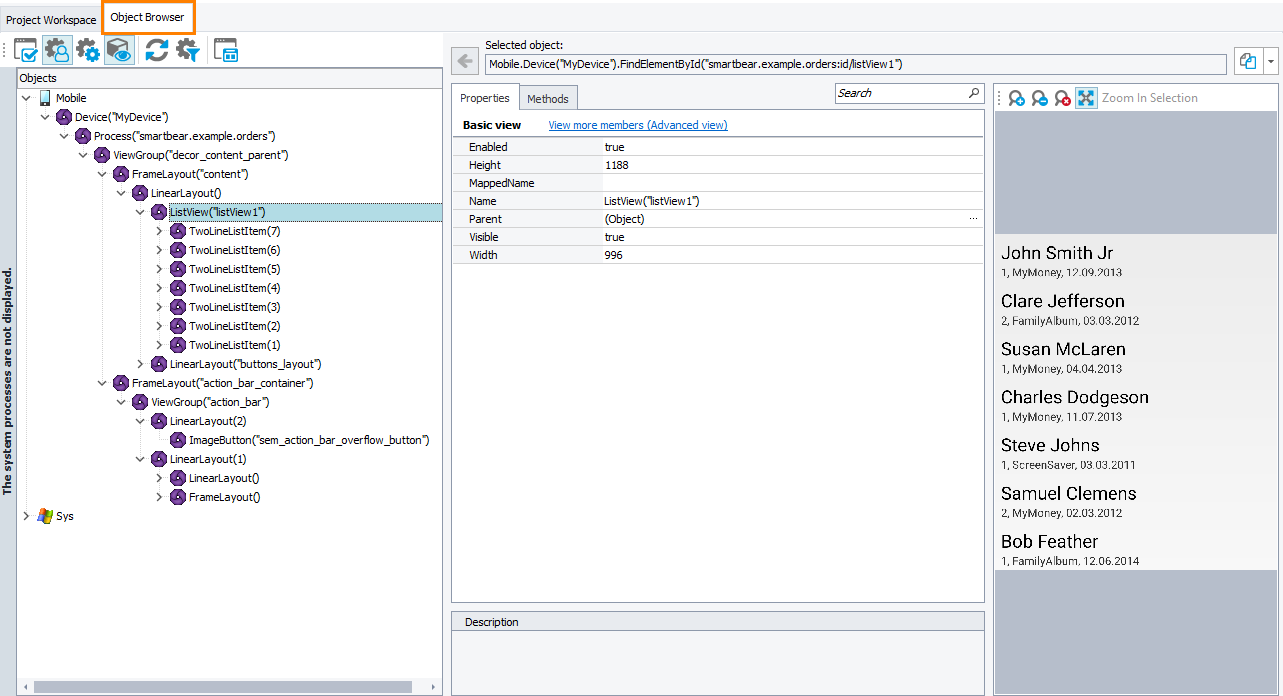1283x696 pixels.
Task: Toggle the panel layout icon on the toolbar
Action: tap(225, 49)
